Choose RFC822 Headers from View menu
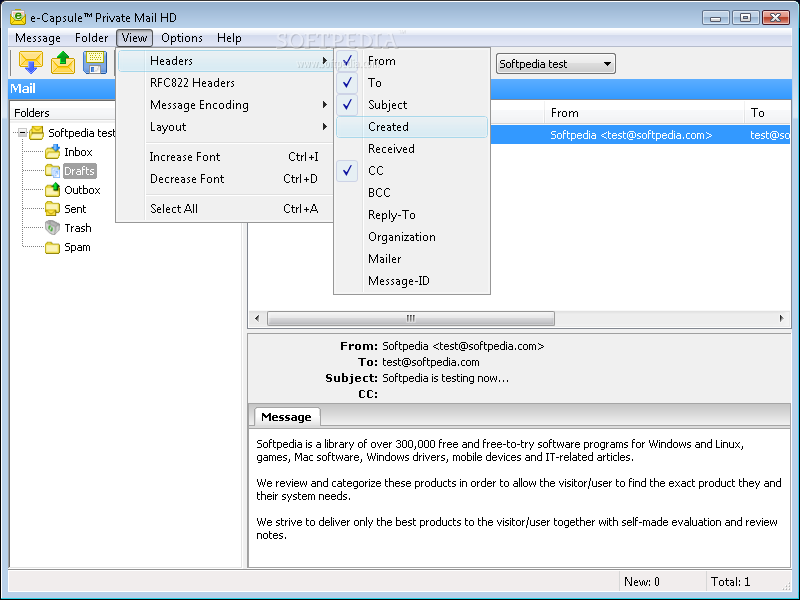 pyautogui.click(x=225, y=83)
